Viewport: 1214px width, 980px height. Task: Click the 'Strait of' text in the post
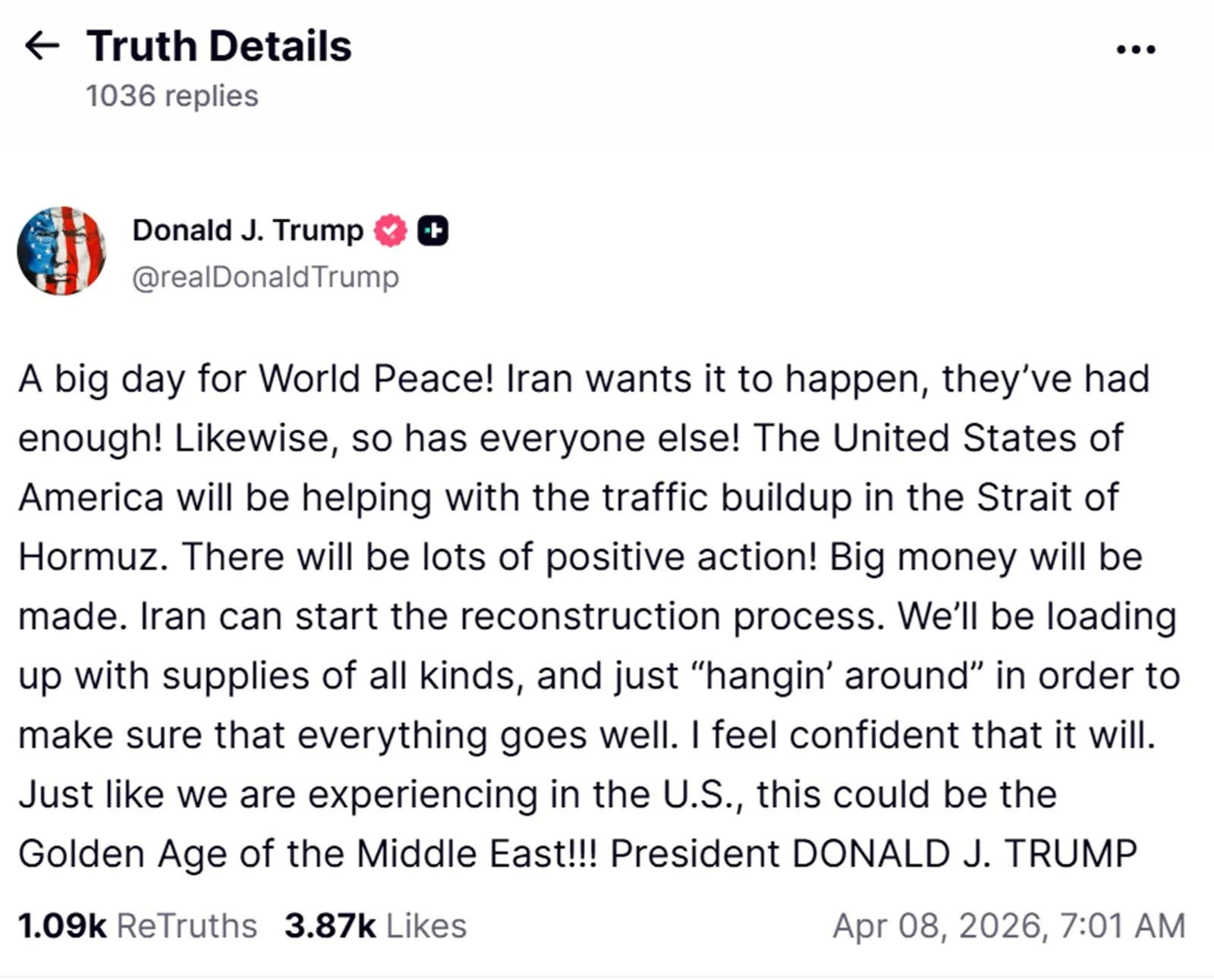point(1047,498)
